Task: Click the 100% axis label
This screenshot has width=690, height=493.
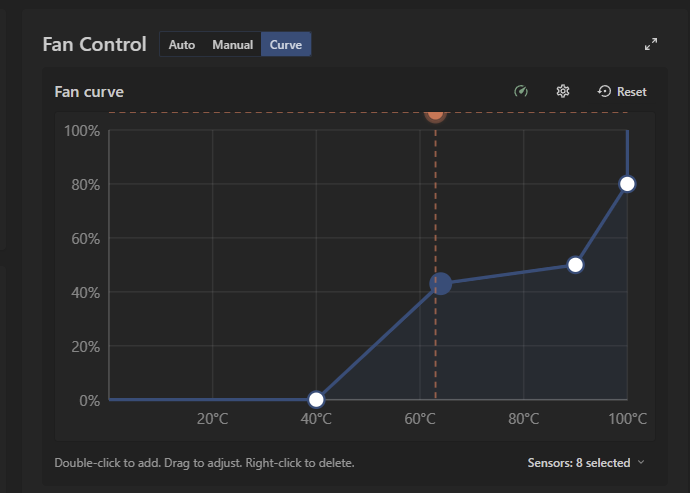Action: [x=82, y=131]
